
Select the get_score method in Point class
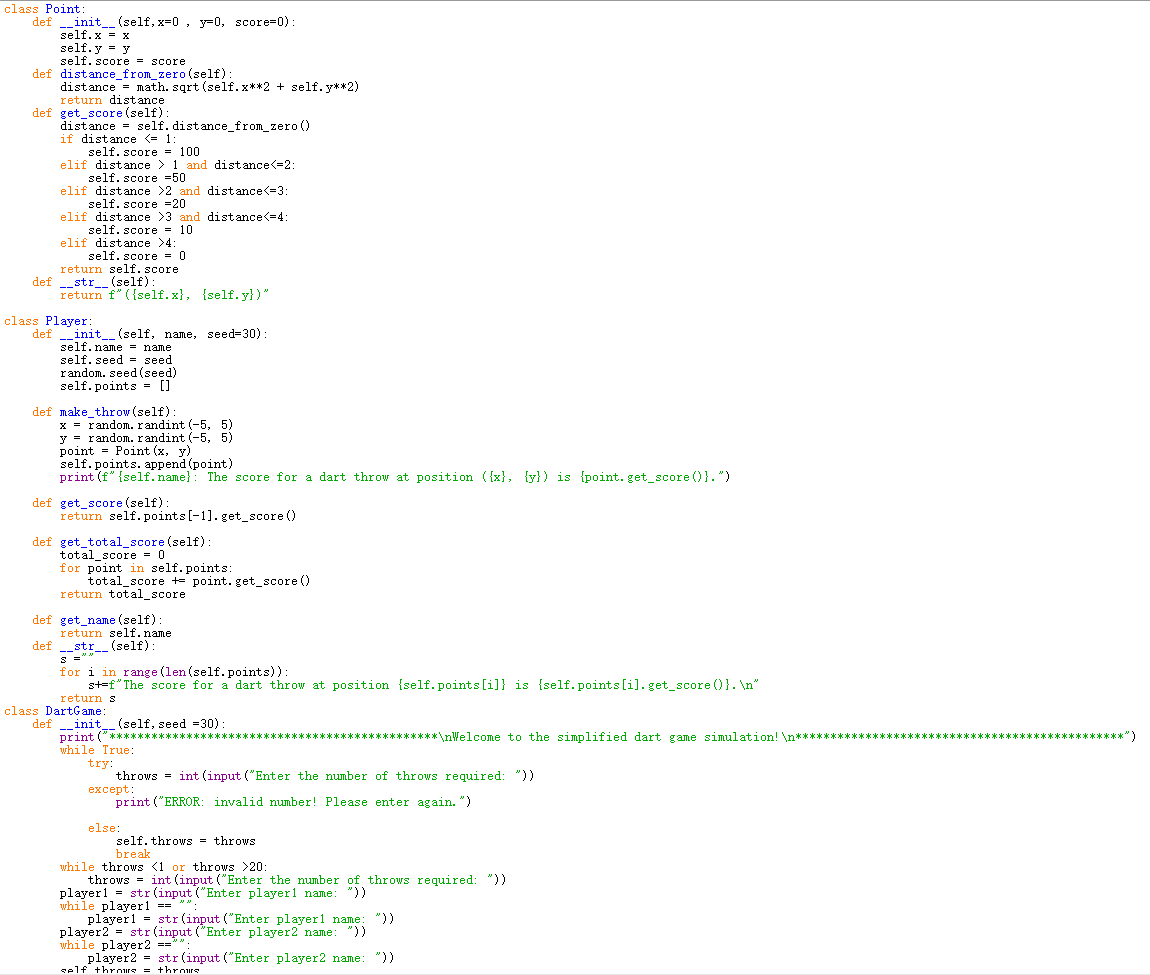tap(91, 112)
